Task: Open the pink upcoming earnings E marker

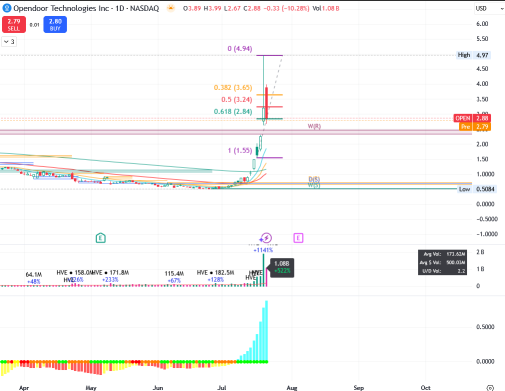Action: [x=298, y=238]
